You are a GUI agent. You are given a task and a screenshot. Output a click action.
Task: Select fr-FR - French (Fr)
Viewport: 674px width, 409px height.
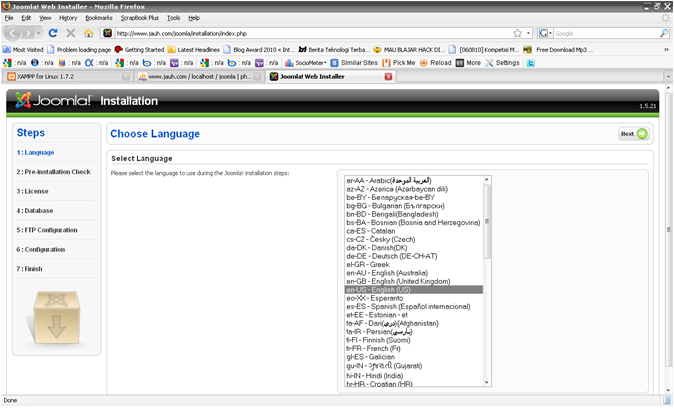[x=414, y=348]
